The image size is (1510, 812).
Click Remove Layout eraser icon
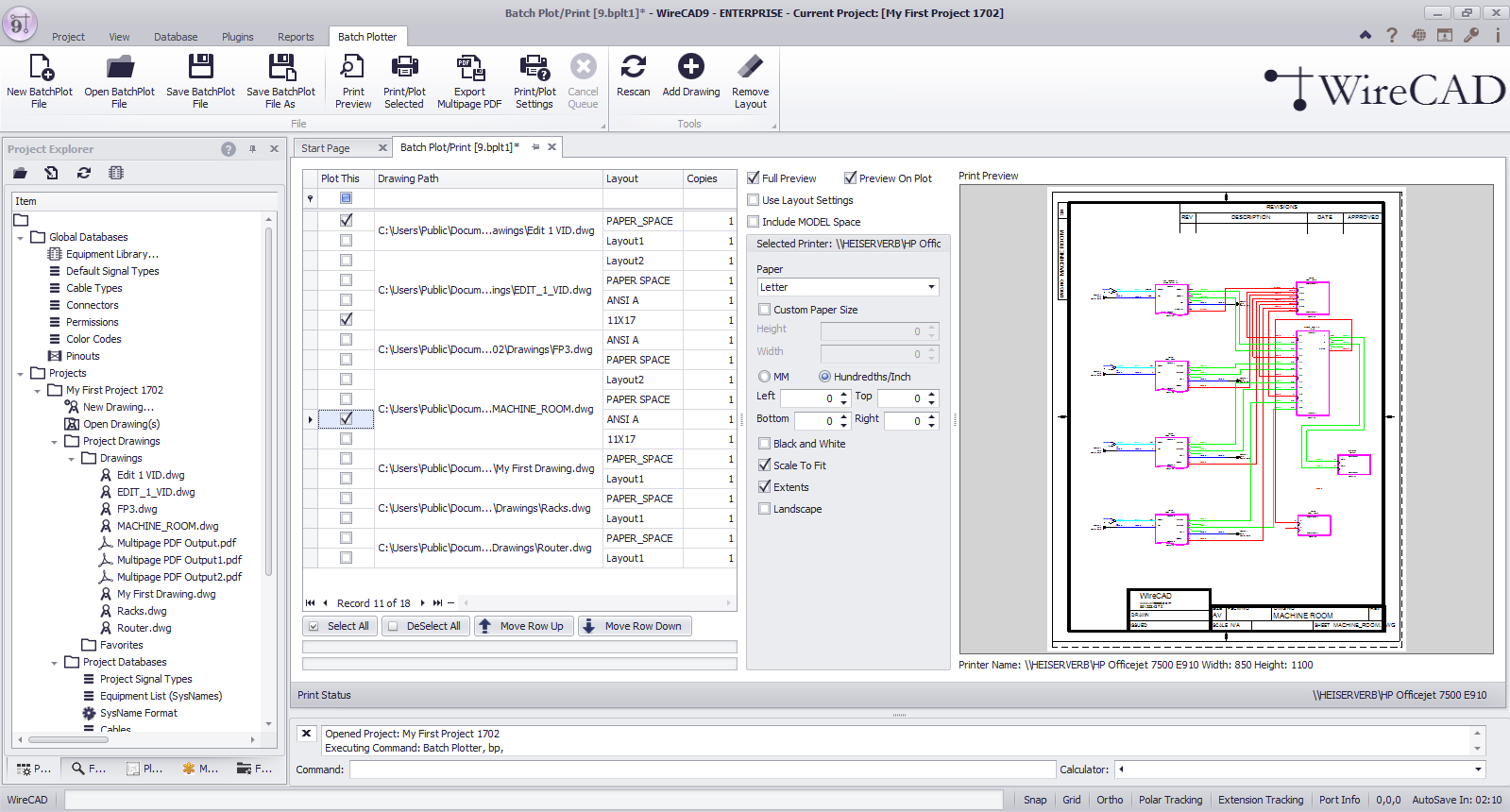click(x=750, y=67)
